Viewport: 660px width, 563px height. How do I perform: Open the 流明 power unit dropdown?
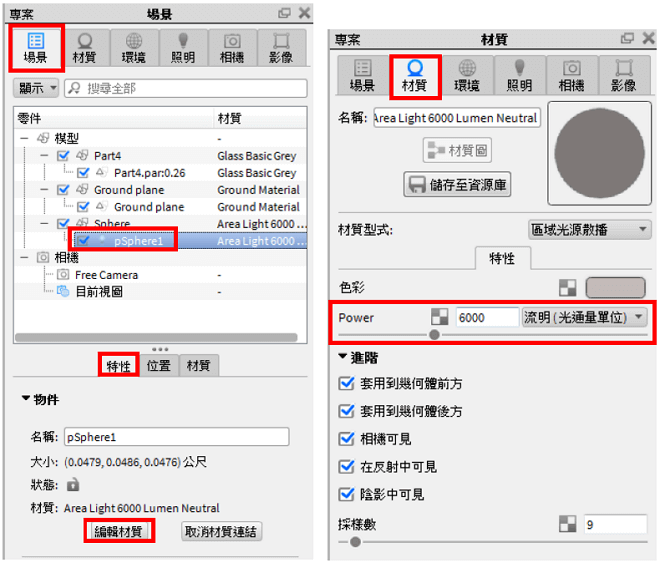(584, 316)
